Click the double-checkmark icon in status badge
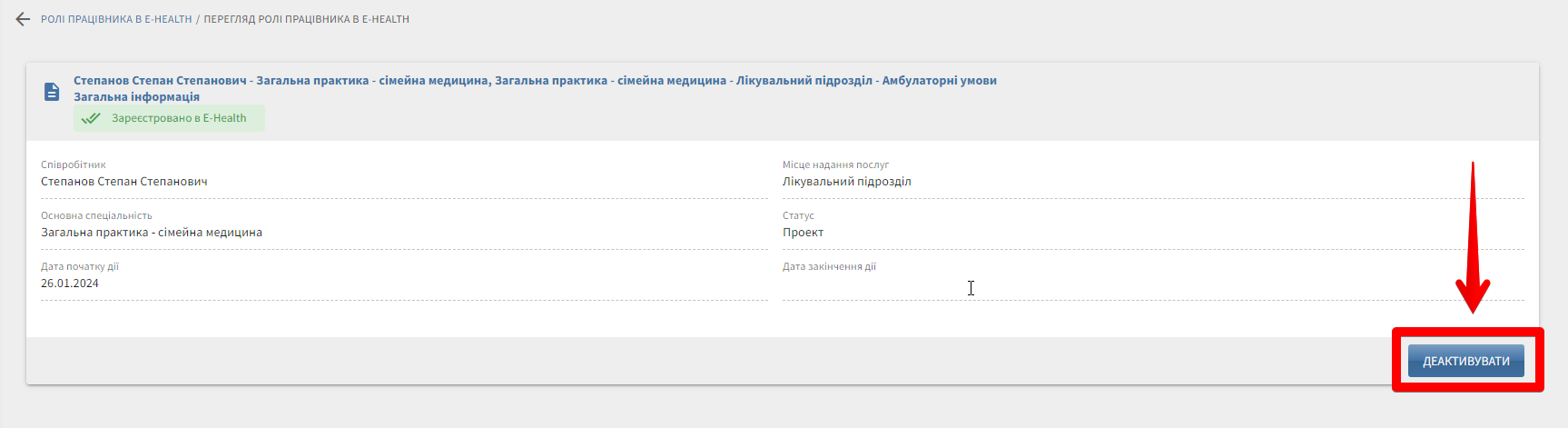 [x=91, y=118]
